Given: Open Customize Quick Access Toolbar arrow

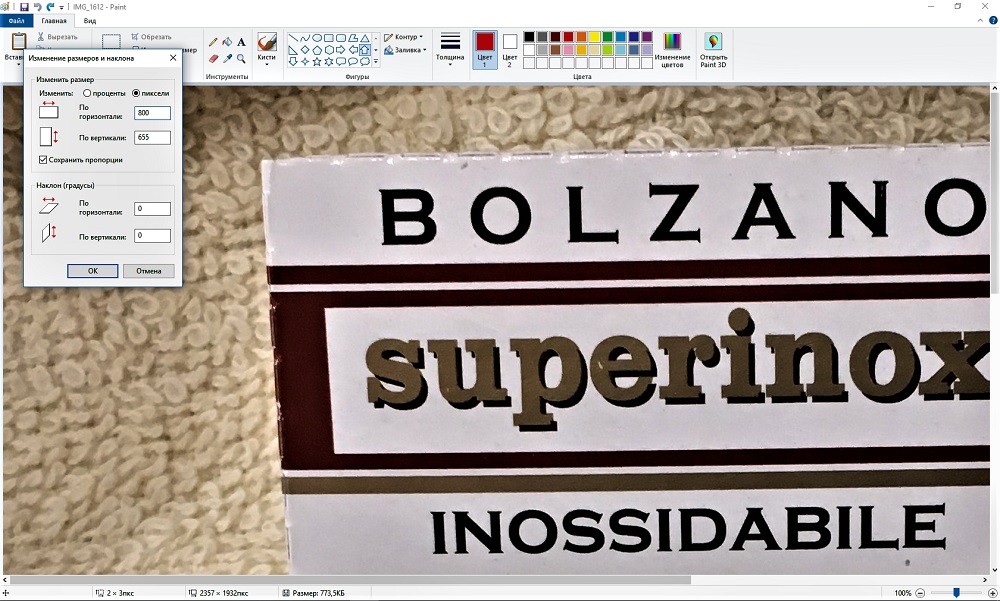Looking at the screenshot, I should pos(62,7).
